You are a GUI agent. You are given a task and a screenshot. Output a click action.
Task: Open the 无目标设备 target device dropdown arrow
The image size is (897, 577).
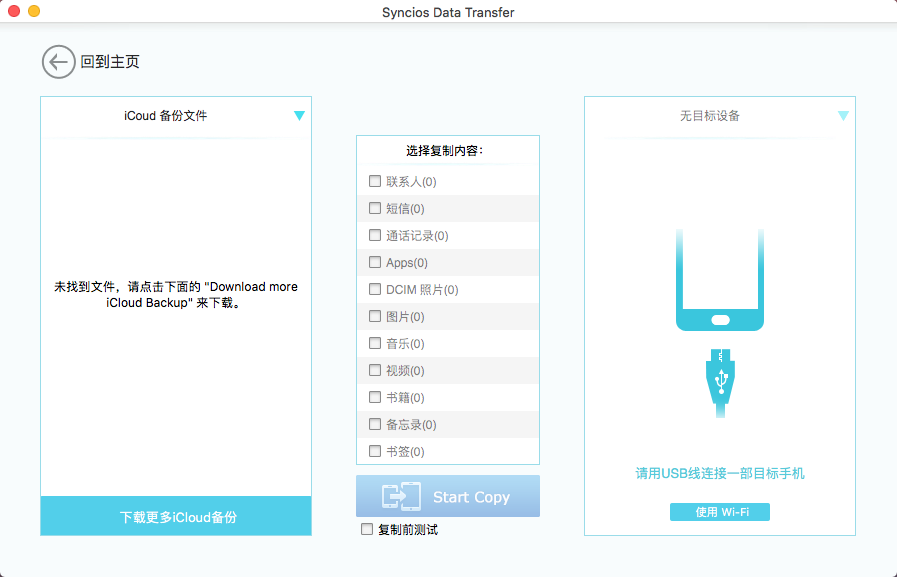tap(843, 116)
